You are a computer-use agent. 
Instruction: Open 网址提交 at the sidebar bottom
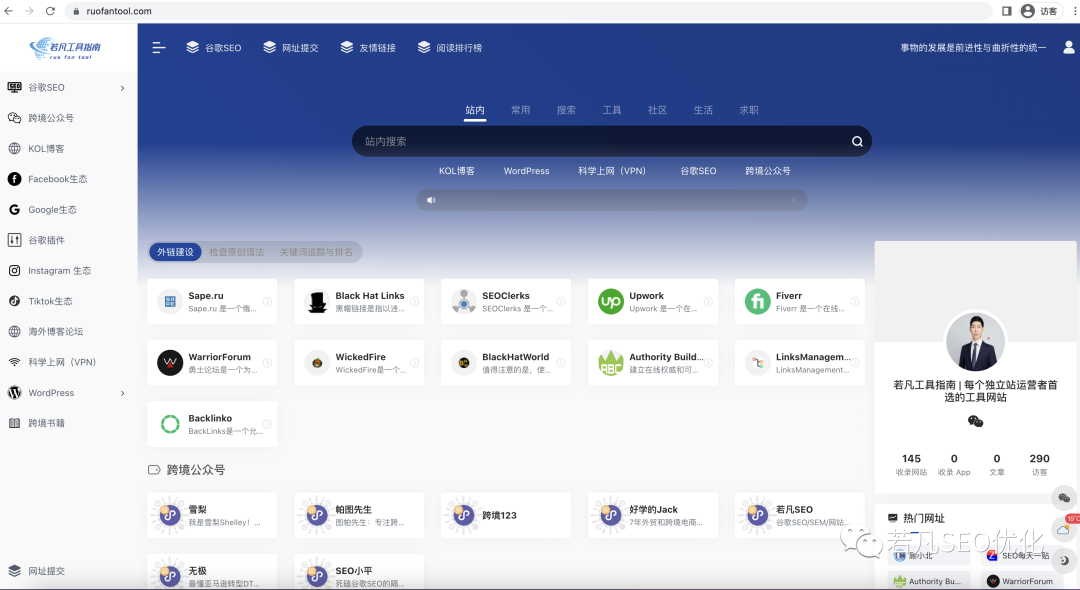tap(46, 571)
